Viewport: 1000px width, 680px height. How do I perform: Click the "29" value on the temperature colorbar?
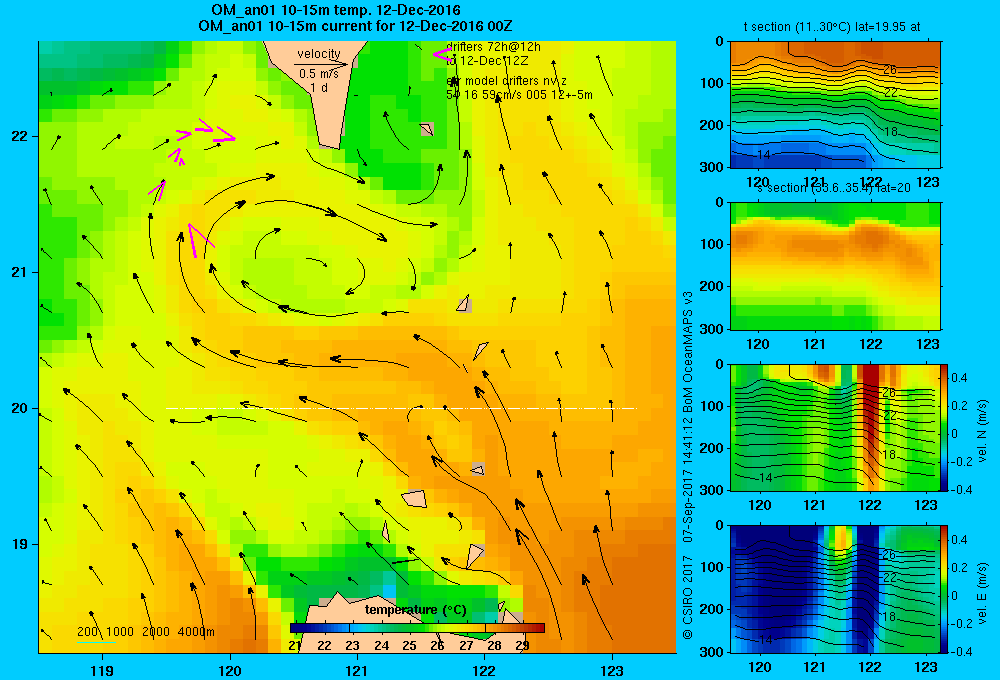[522, 646]
